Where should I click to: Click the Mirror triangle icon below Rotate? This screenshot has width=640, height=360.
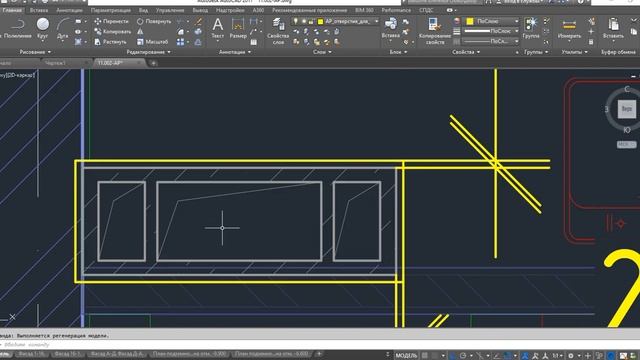[140, 31]
